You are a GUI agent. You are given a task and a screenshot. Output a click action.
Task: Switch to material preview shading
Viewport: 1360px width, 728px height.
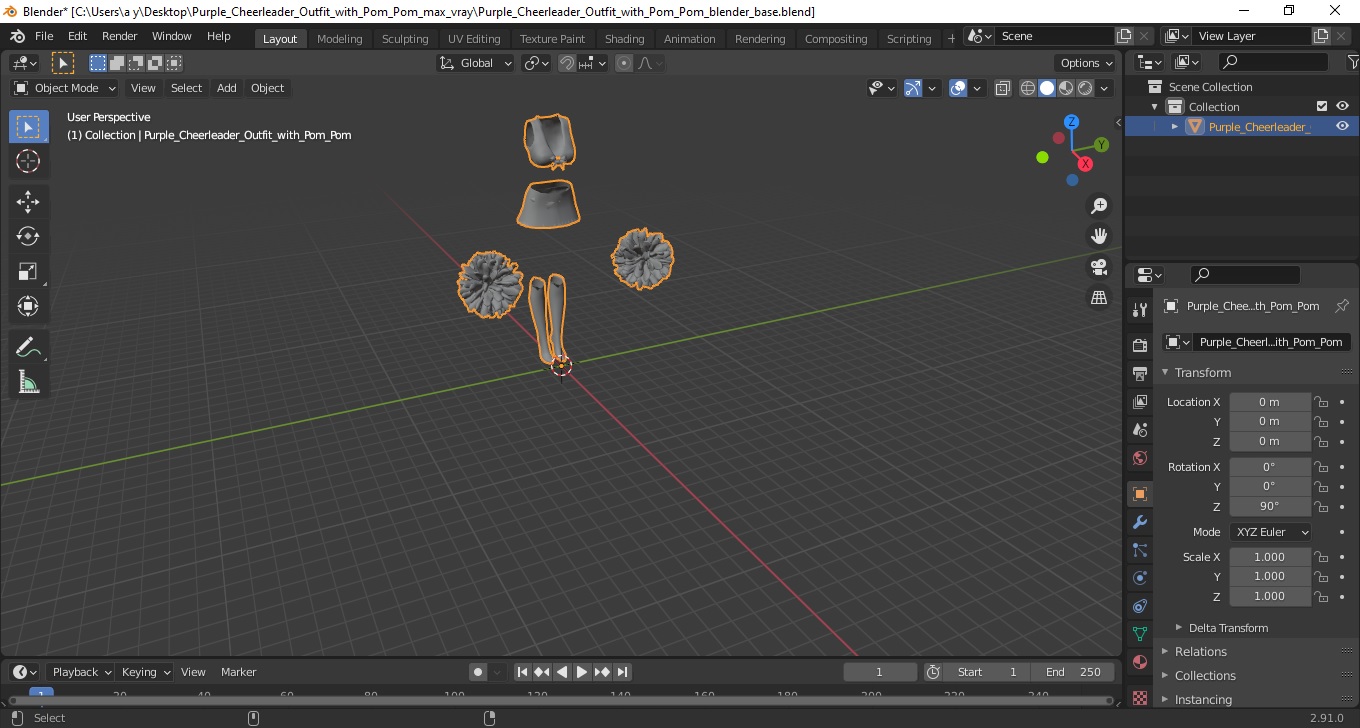(x=1066, y=88)
